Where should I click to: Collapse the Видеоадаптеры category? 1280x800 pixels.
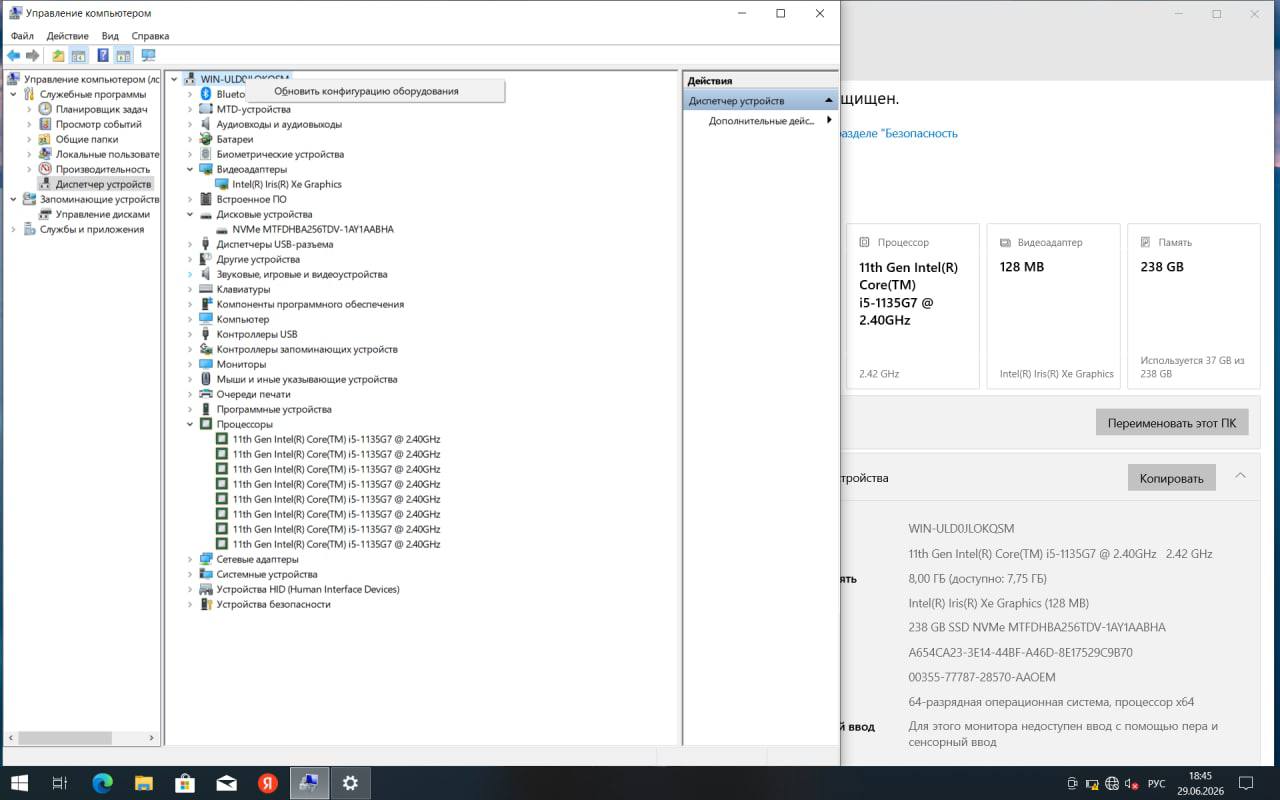point(190,169)
